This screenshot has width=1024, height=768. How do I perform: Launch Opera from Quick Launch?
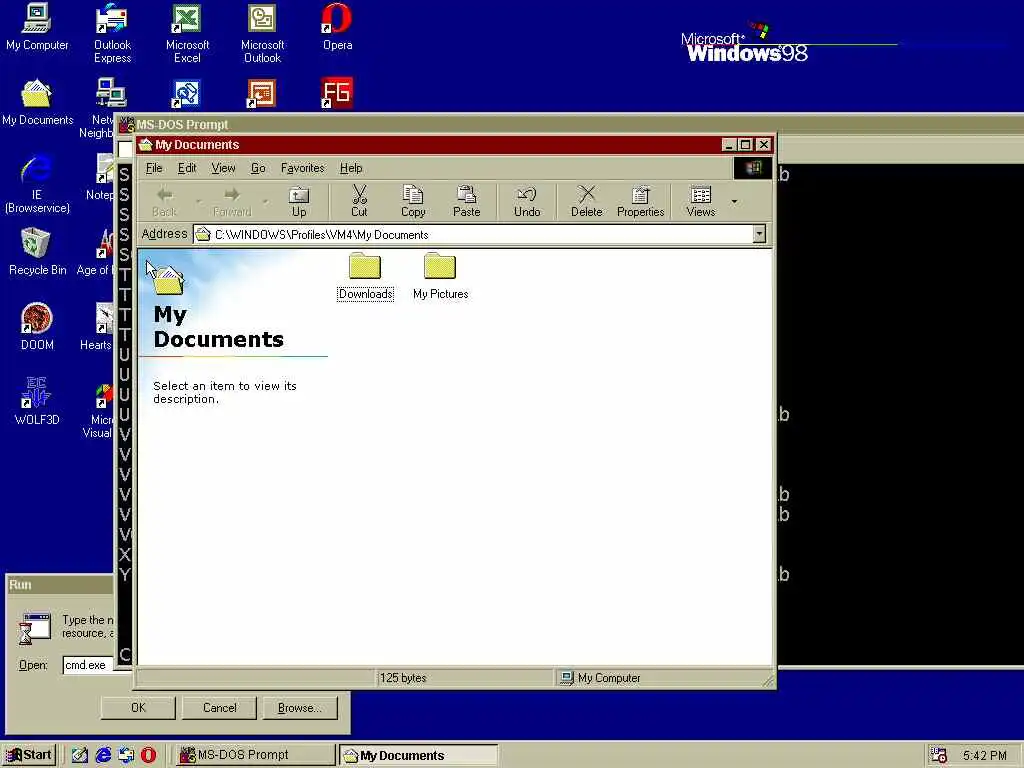[149, 755]
